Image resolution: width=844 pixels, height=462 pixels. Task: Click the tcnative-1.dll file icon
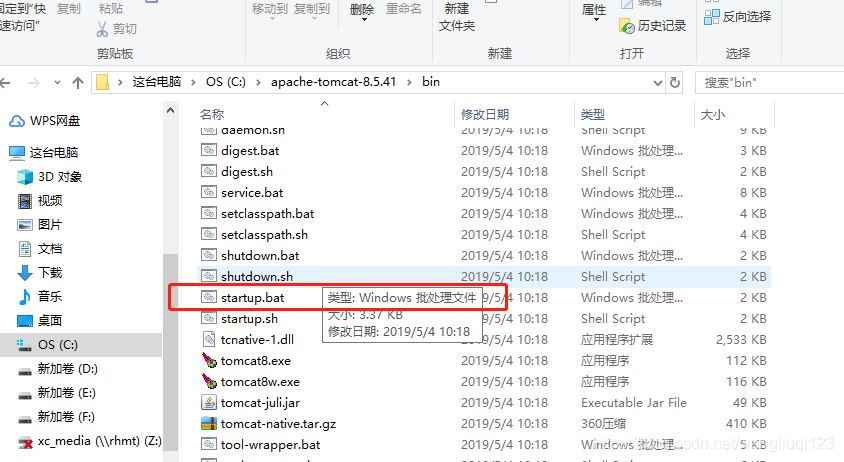coord(209,339)
